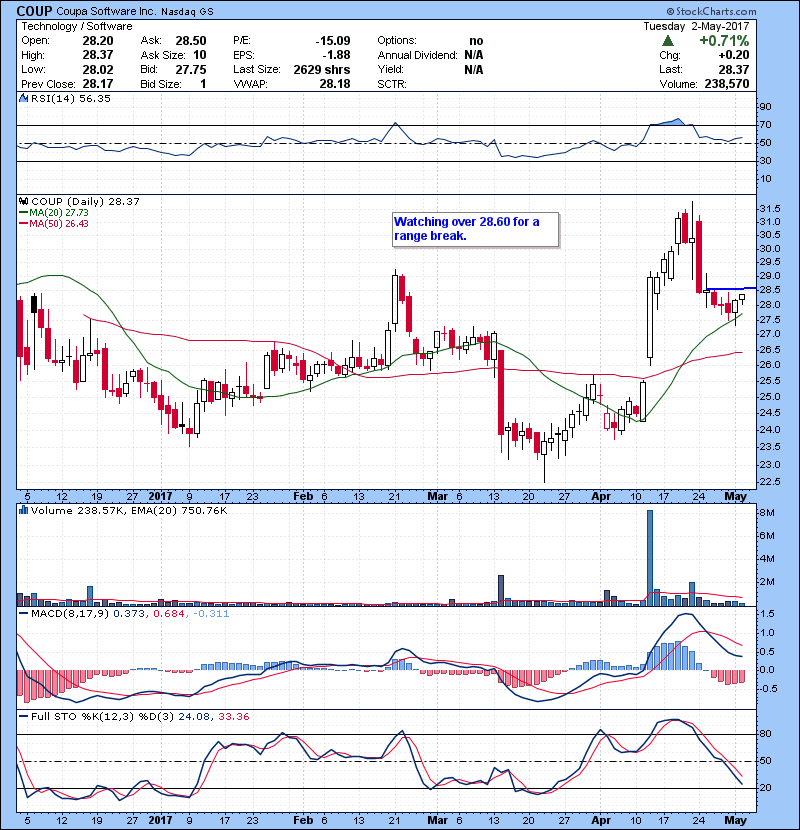The width and height of the screenshot is (800, 830).
Task: Click the Last Size value '2629 shrs'
Action: (322, 69)
